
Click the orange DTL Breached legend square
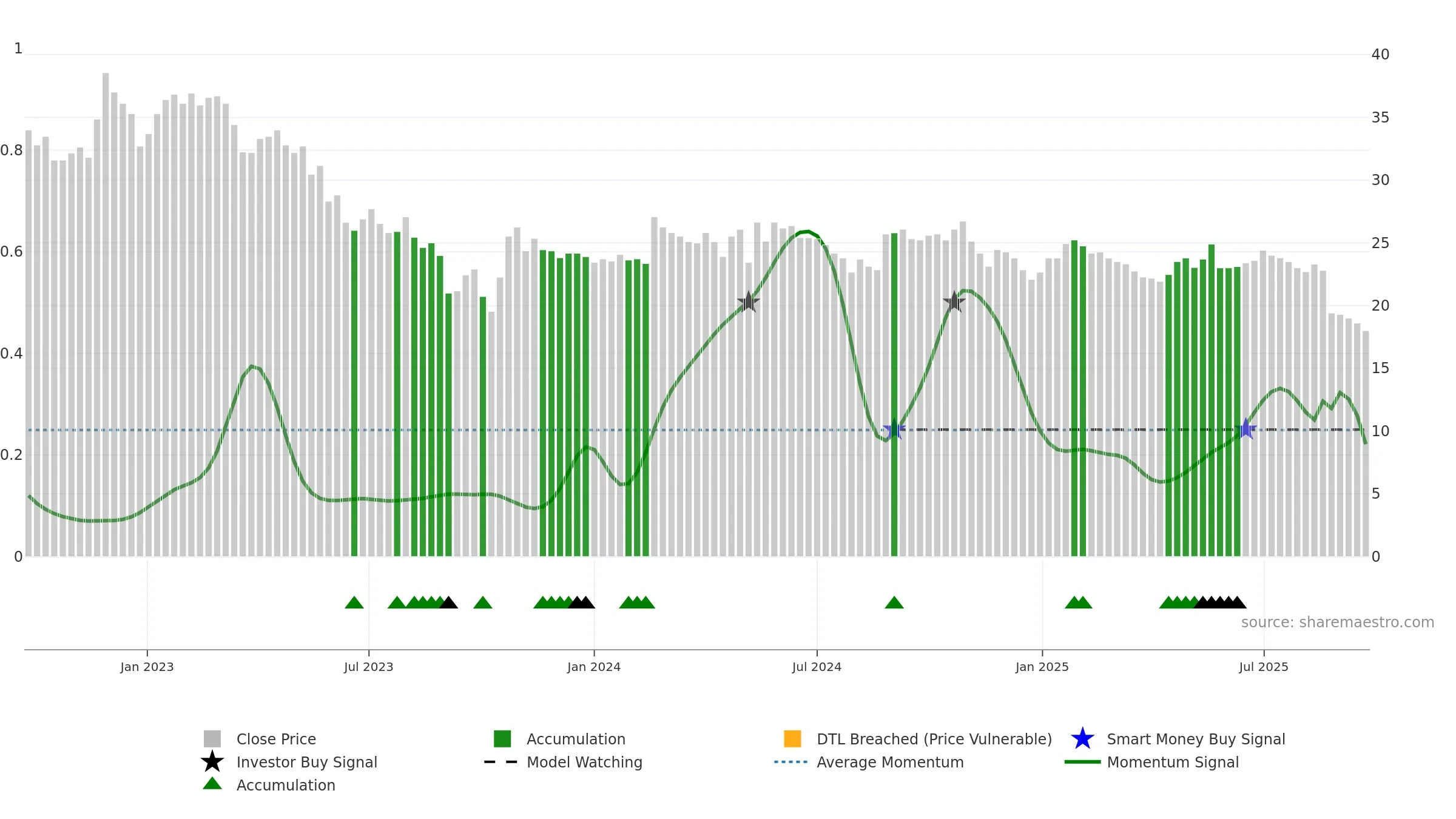point(792,739)
